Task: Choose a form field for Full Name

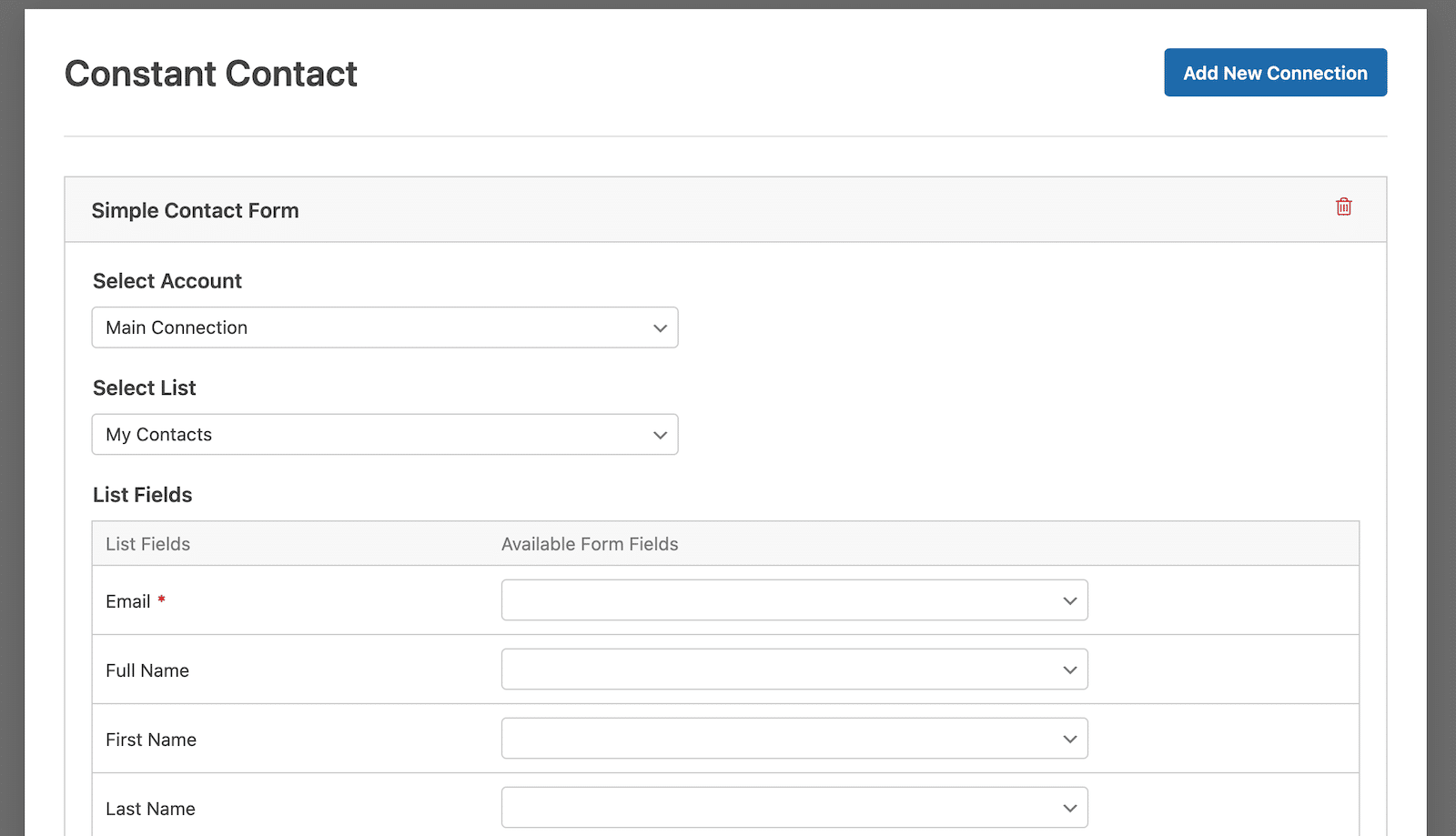Action: tap(794, 670)
